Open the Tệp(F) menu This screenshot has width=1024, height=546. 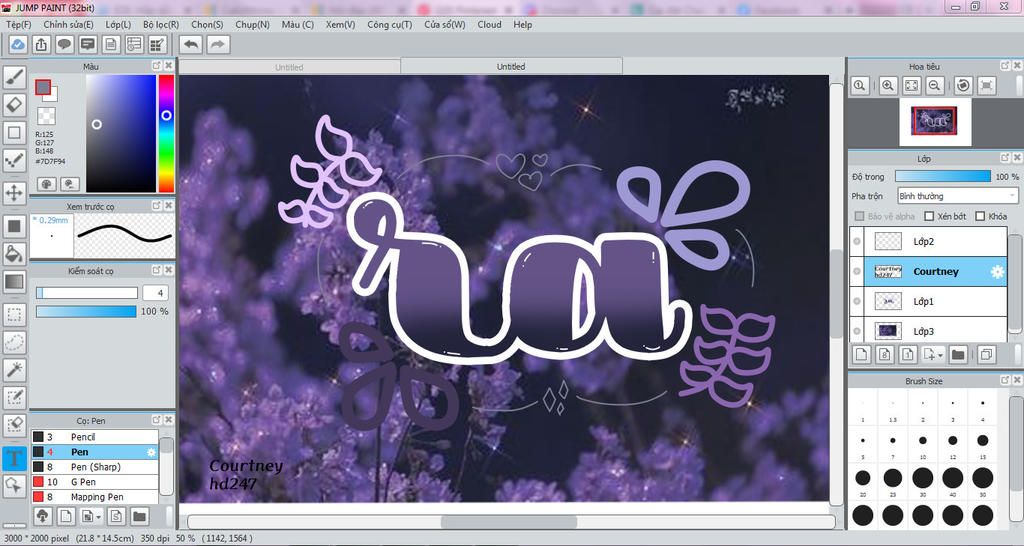tap(18, 24)
